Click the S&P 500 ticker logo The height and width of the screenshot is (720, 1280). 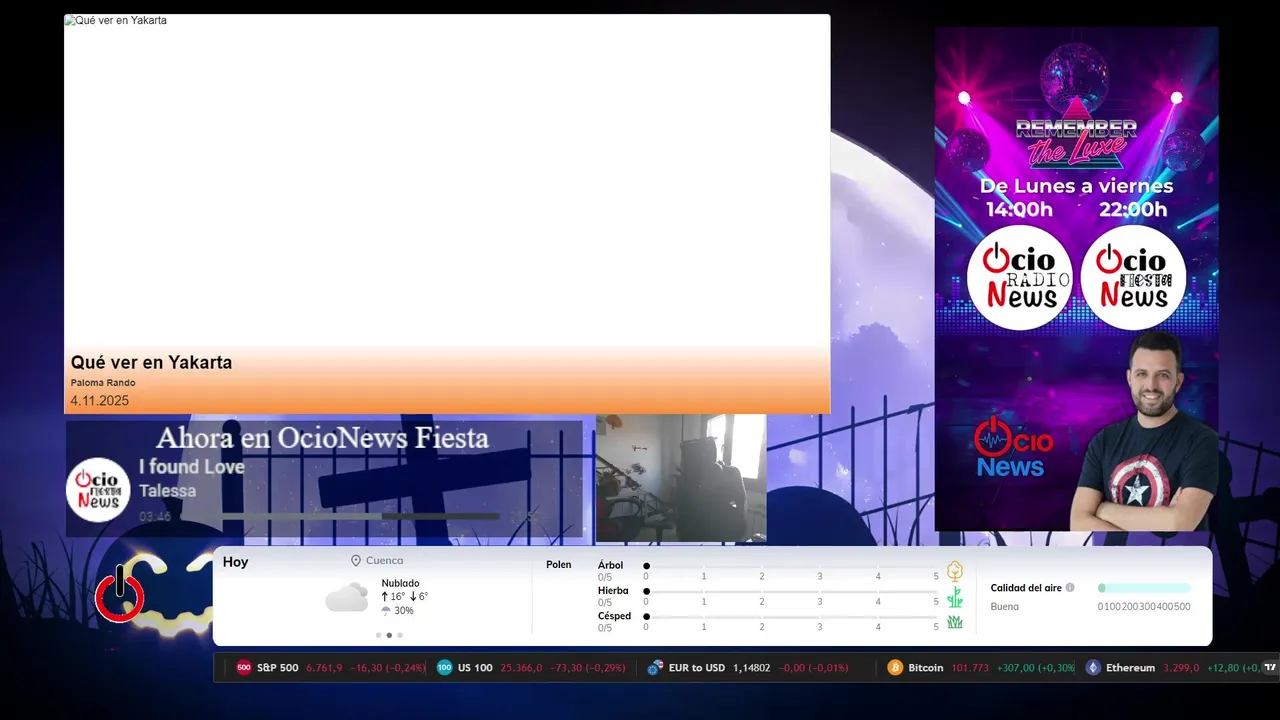(x=244, y=668)
